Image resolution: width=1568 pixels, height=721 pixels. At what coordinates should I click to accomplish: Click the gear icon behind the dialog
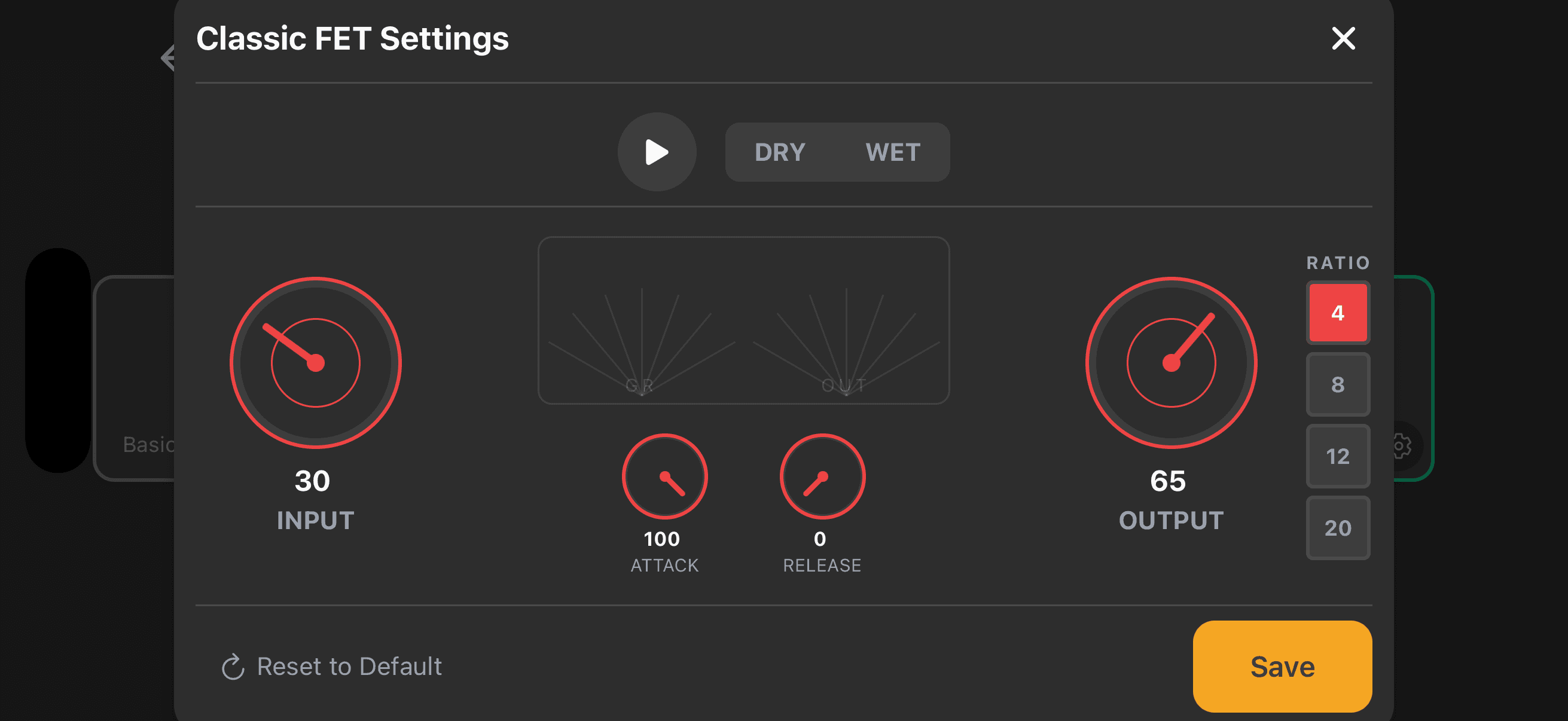[1402, 446]
